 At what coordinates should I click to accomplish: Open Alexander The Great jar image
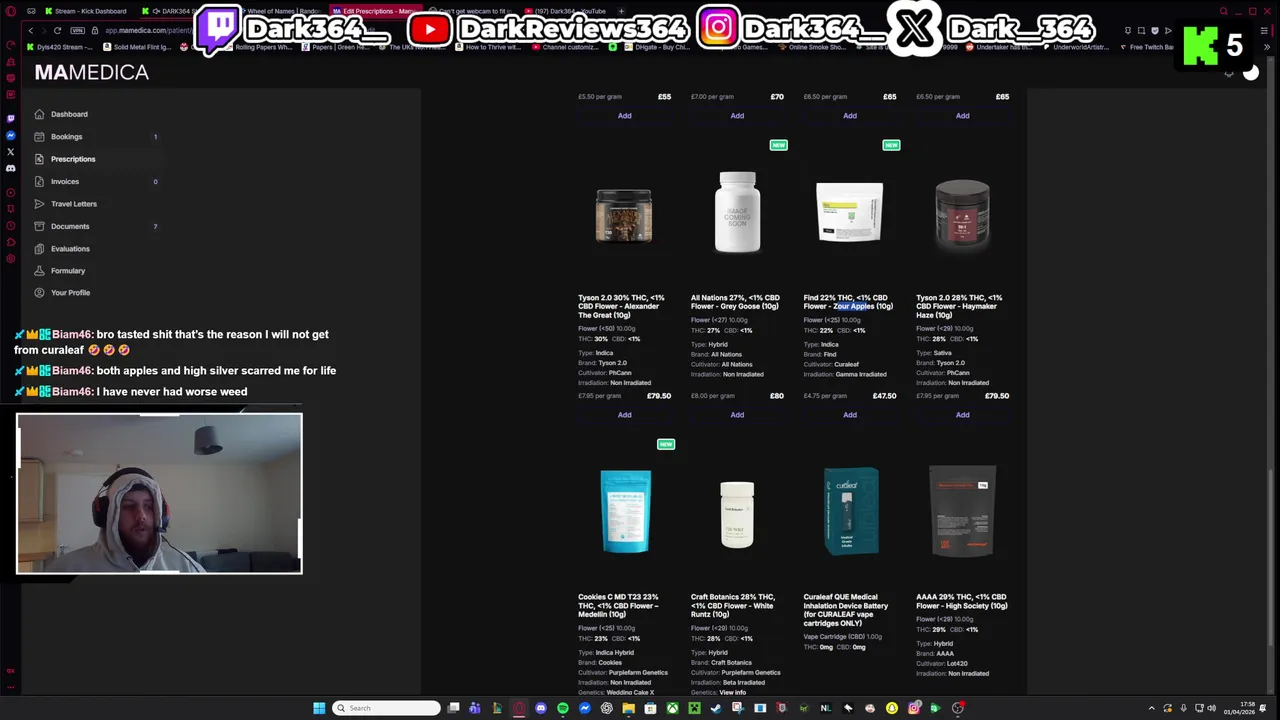click(624, 215)
